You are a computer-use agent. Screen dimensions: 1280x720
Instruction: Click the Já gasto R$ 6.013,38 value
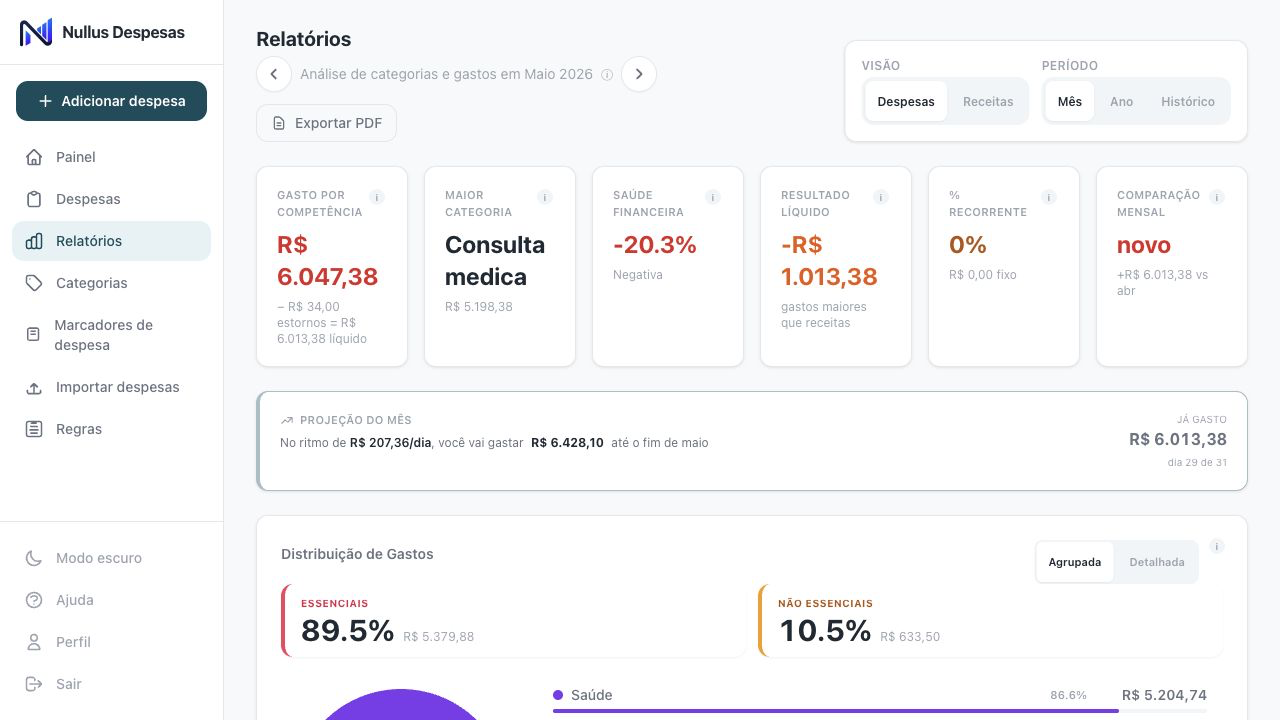(1178, 439)
